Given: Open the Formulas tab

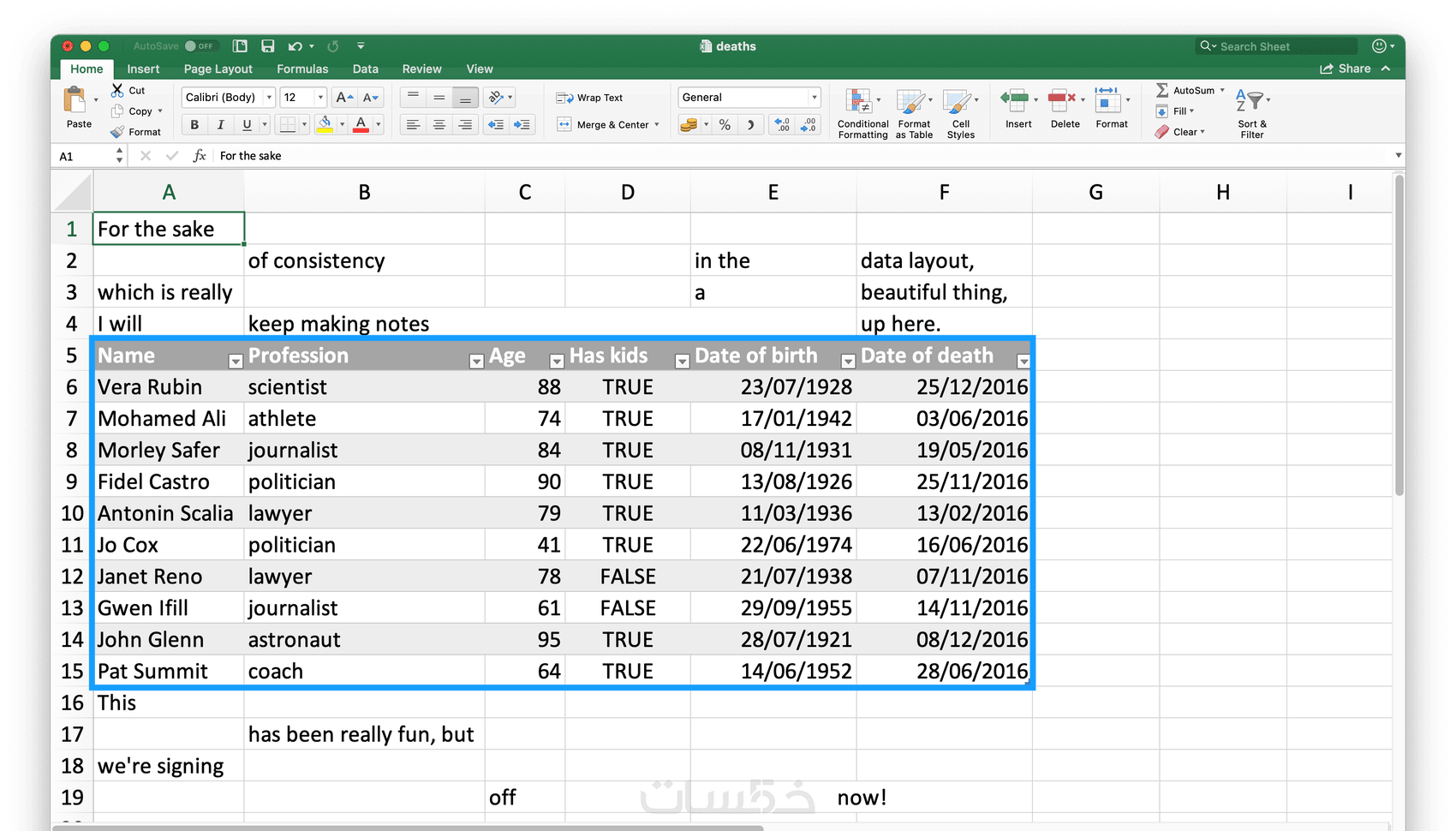Looking at the screenshot, I should 302,69.
